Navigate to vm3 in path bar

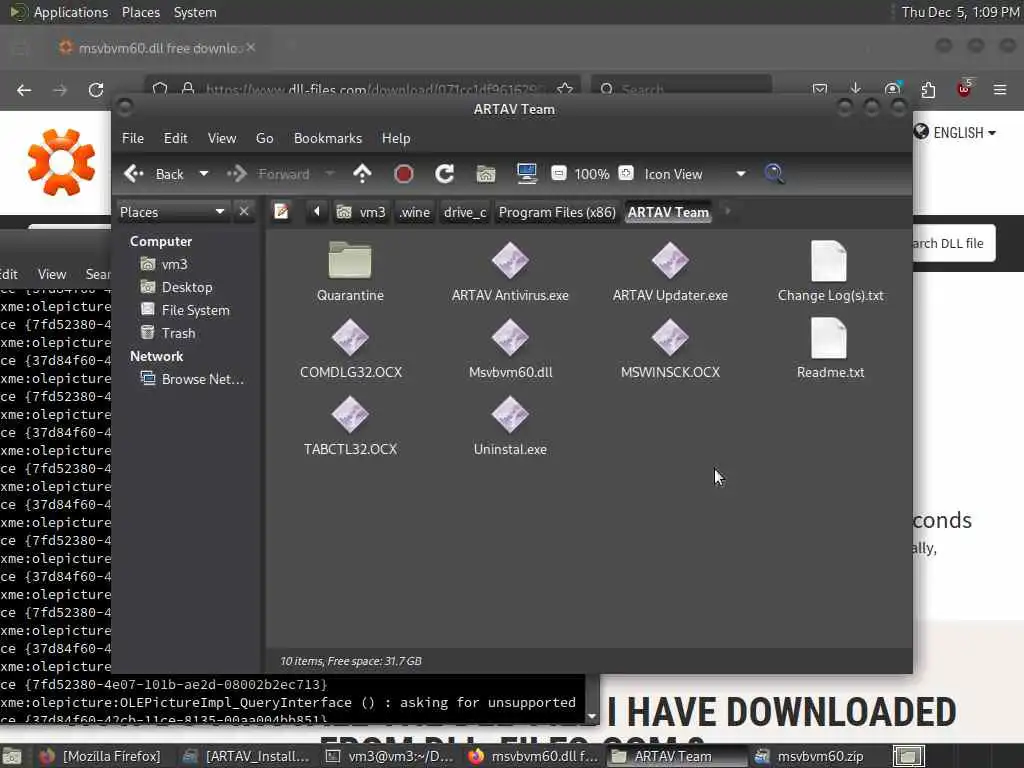click(361, 212)
